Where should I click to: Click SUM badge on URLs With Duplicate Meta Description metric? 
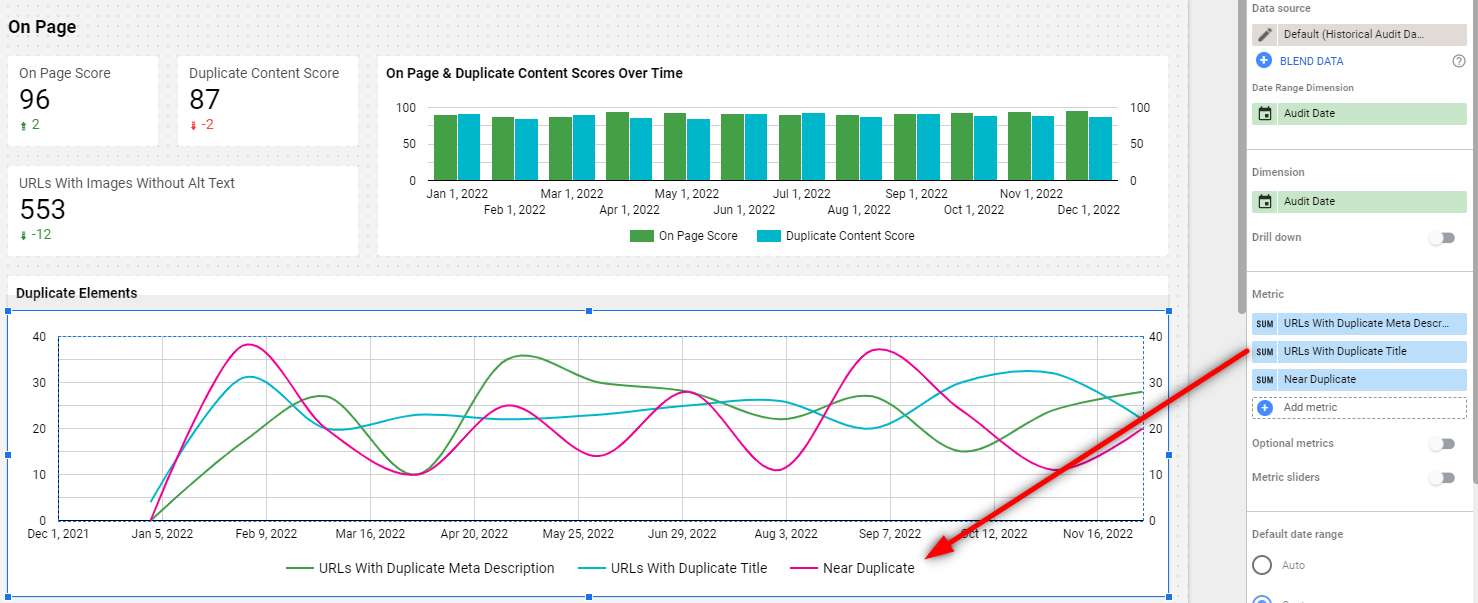coord(1265,324)
